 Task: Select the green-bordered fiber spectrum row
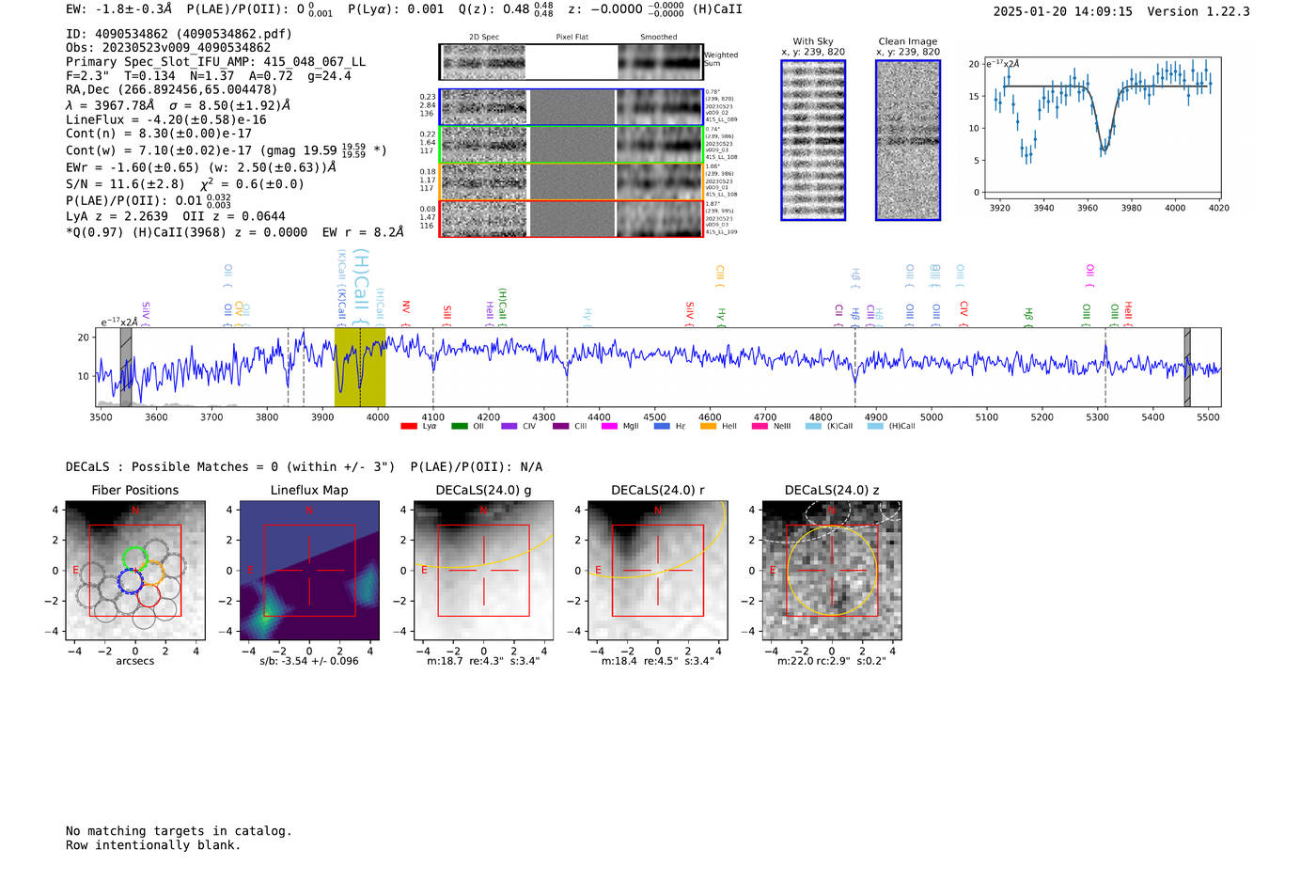tap(572, 145)
